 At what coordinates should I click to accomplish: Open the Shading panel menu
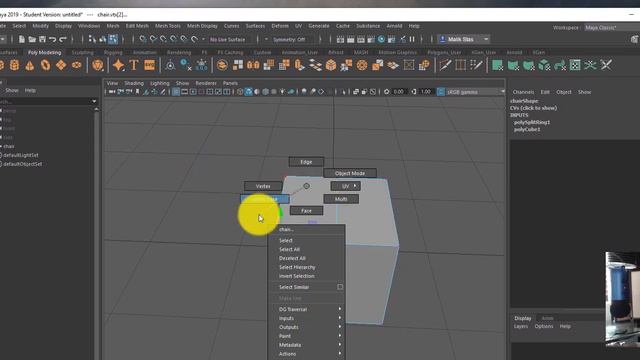coord(134,83)
